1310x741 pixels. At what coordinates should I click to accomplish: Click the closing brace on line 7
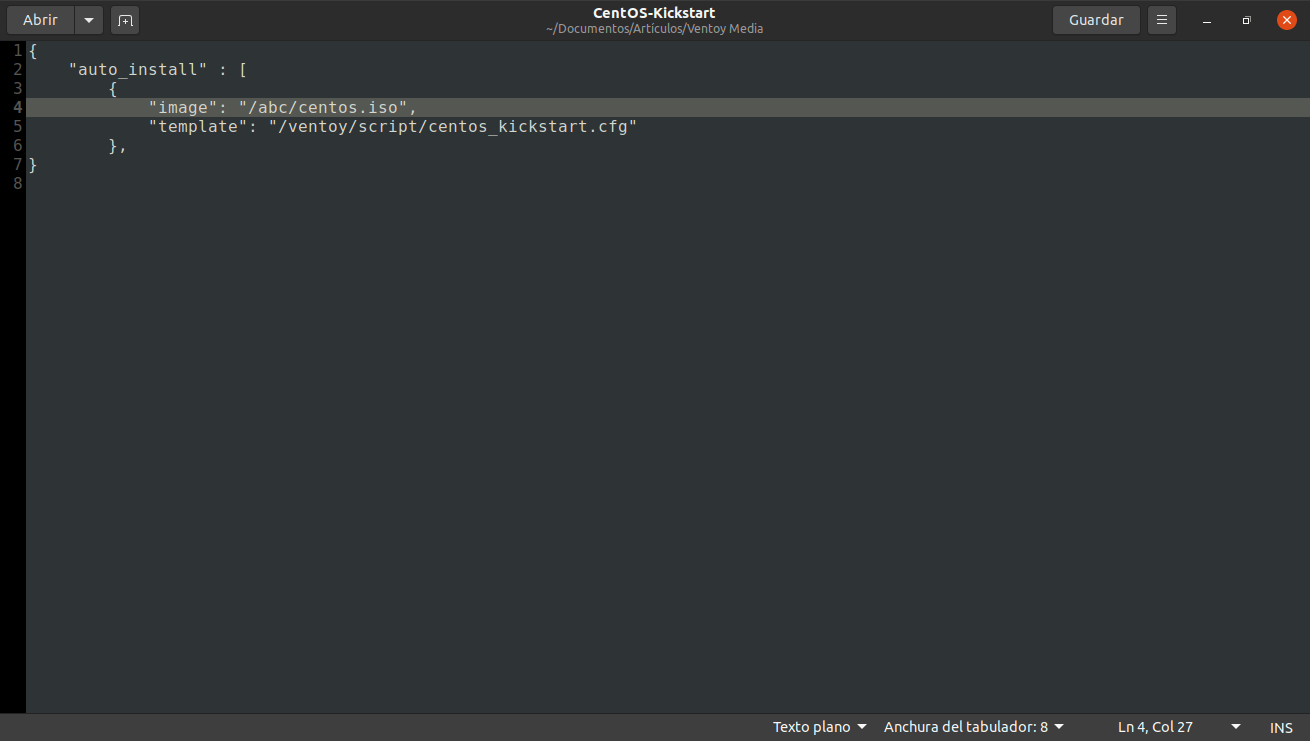coord(33,165)
